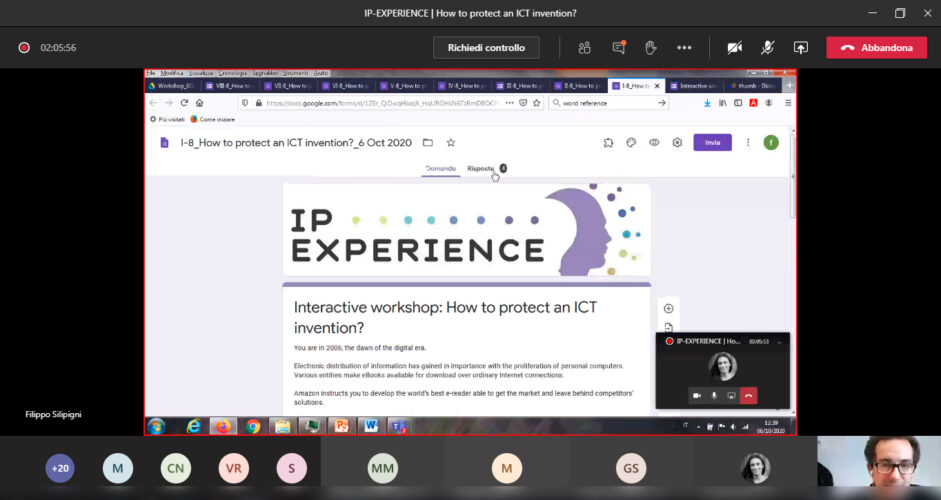
Task: Open a new Firefox tab
Action: [x=790, y=86]
